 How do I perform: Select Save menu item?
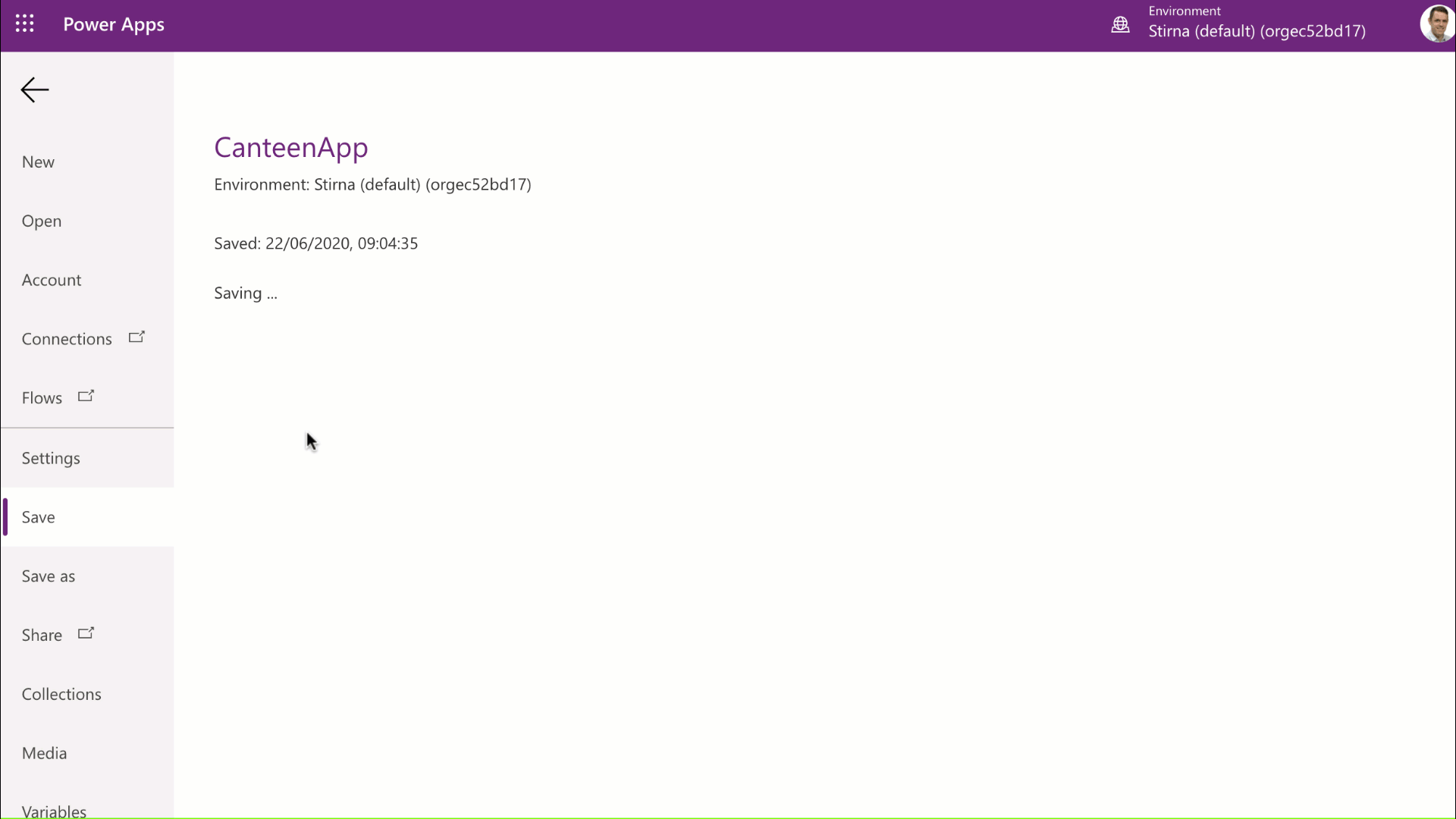pyautogui.click(x=87, y=517)
